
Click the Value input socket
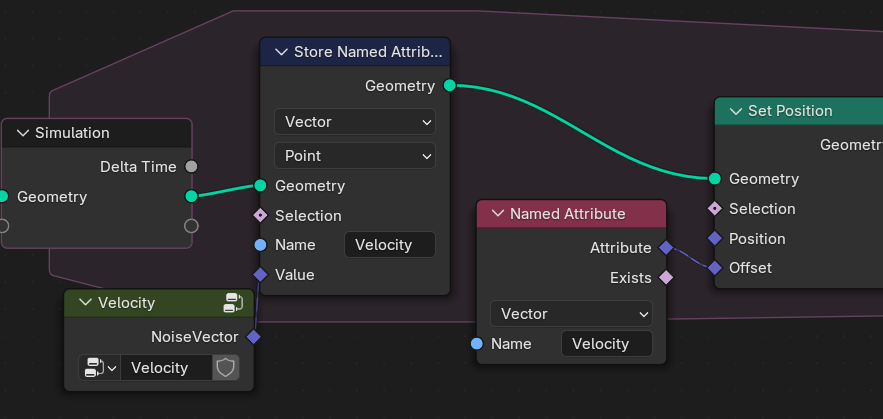260,275
